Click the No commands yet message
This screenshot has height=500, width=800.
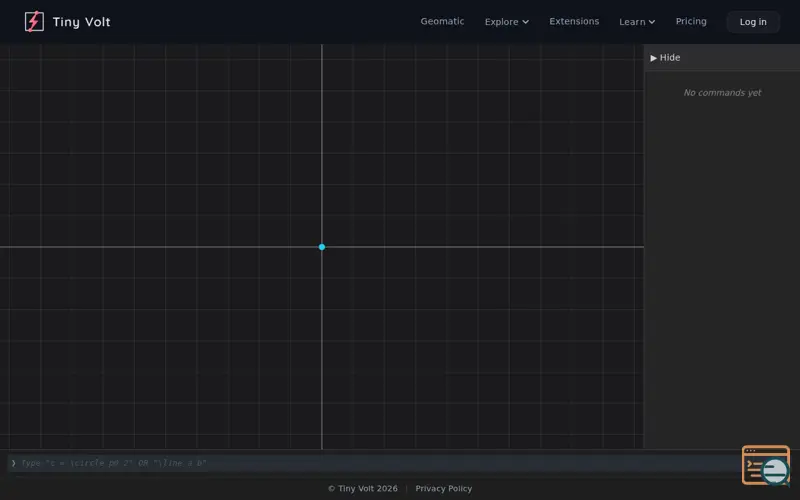tap(722, 93)
